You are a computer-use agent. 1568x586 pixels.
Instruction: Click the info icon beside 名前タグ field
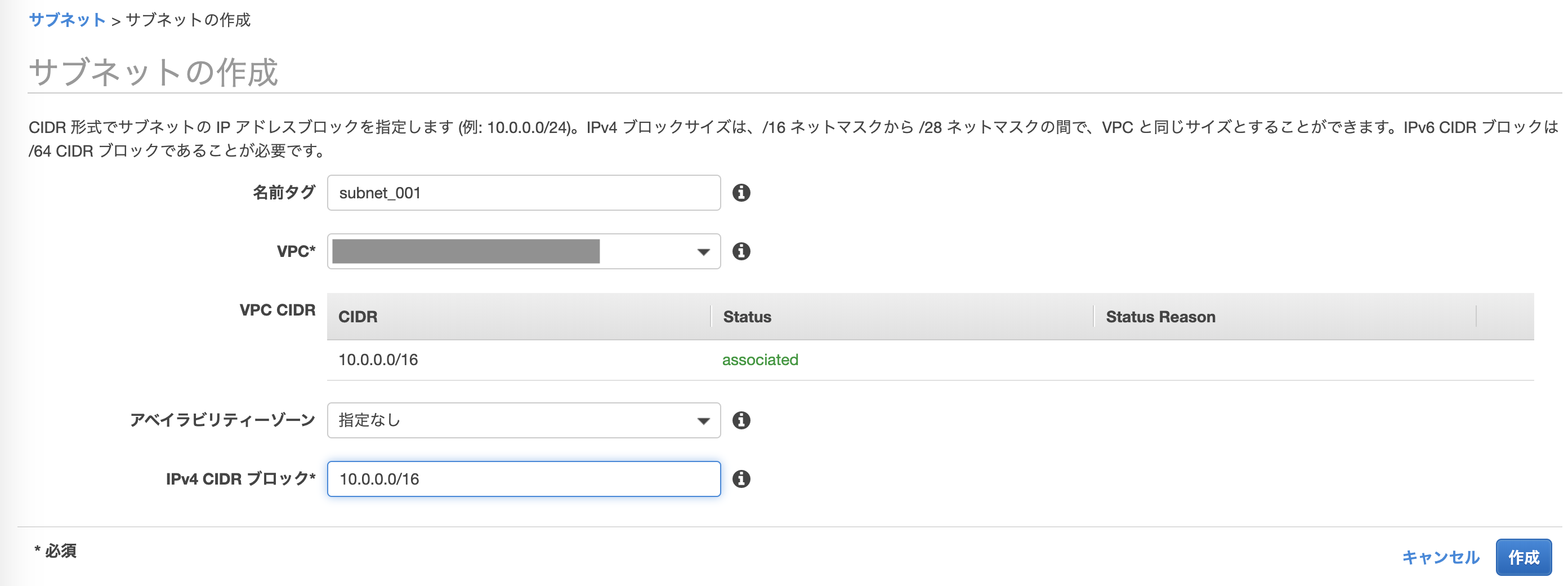coord(741,193)
